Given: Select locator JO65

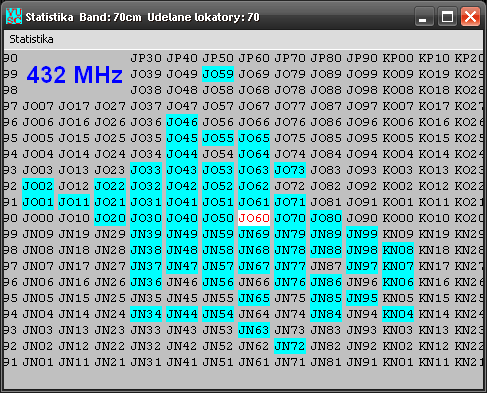Looking at the screenshot, I should click(254, 138).
